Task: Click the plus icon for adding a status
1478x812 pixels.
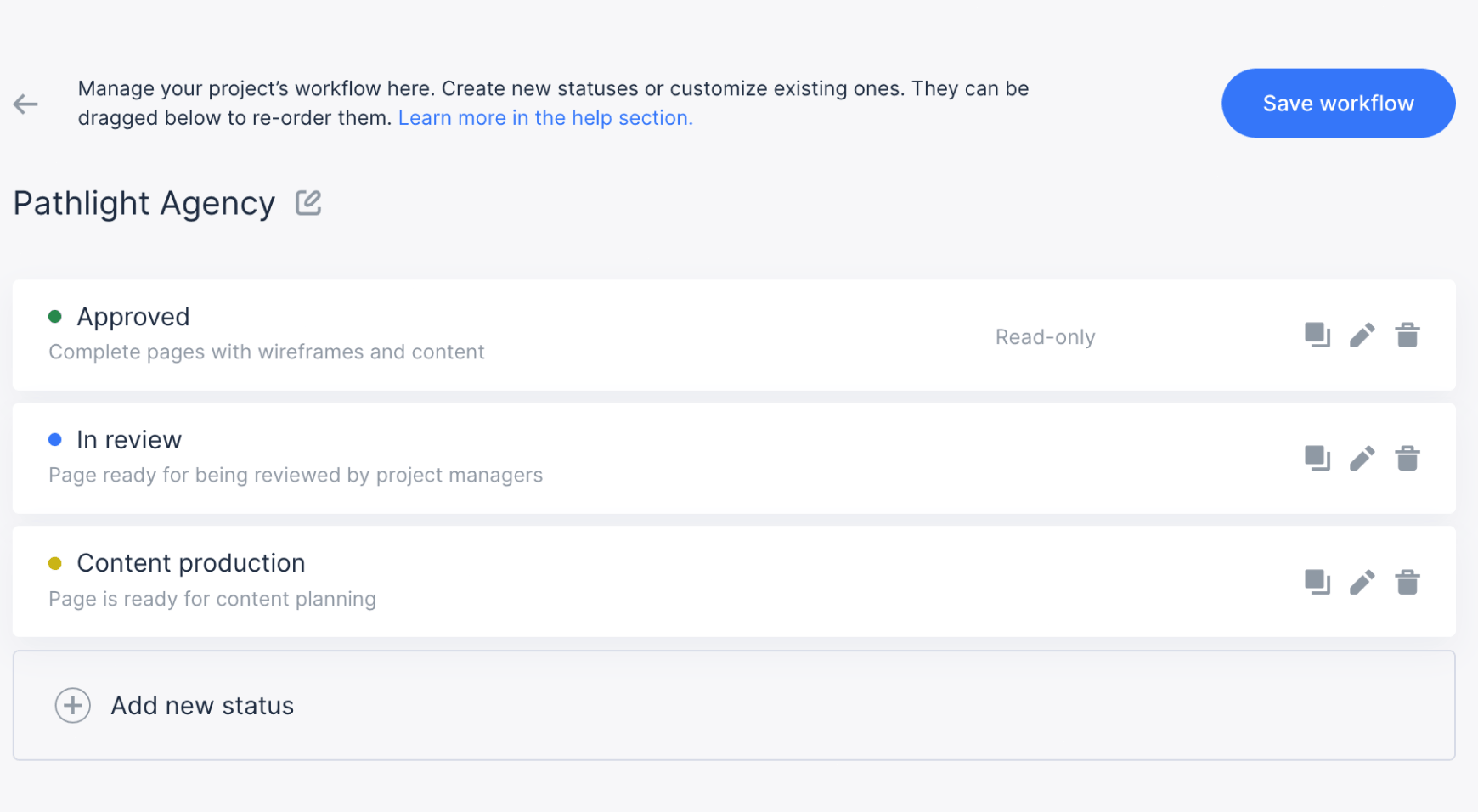Action: coord(73,705)
